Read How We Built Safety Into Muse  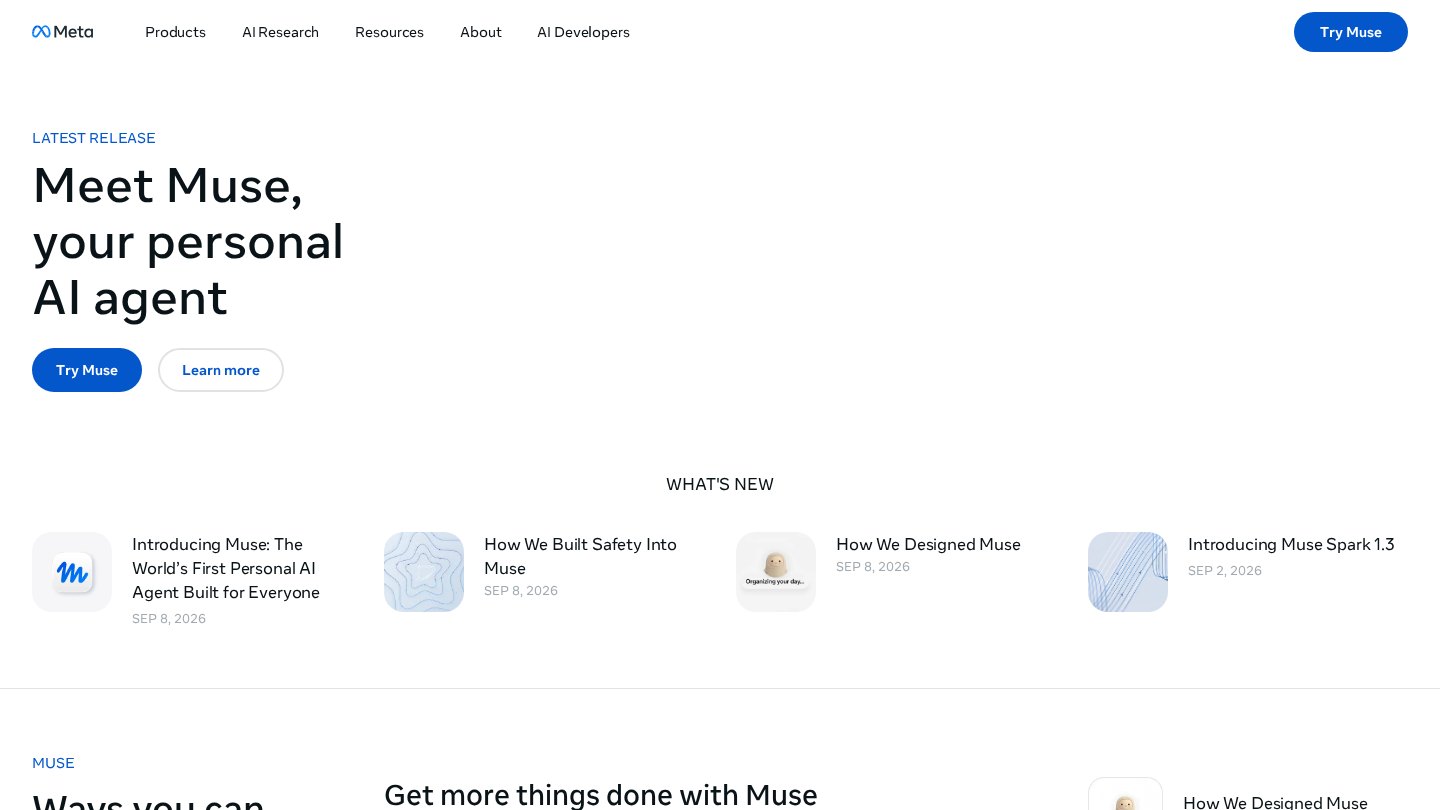[x=580, y=556]
